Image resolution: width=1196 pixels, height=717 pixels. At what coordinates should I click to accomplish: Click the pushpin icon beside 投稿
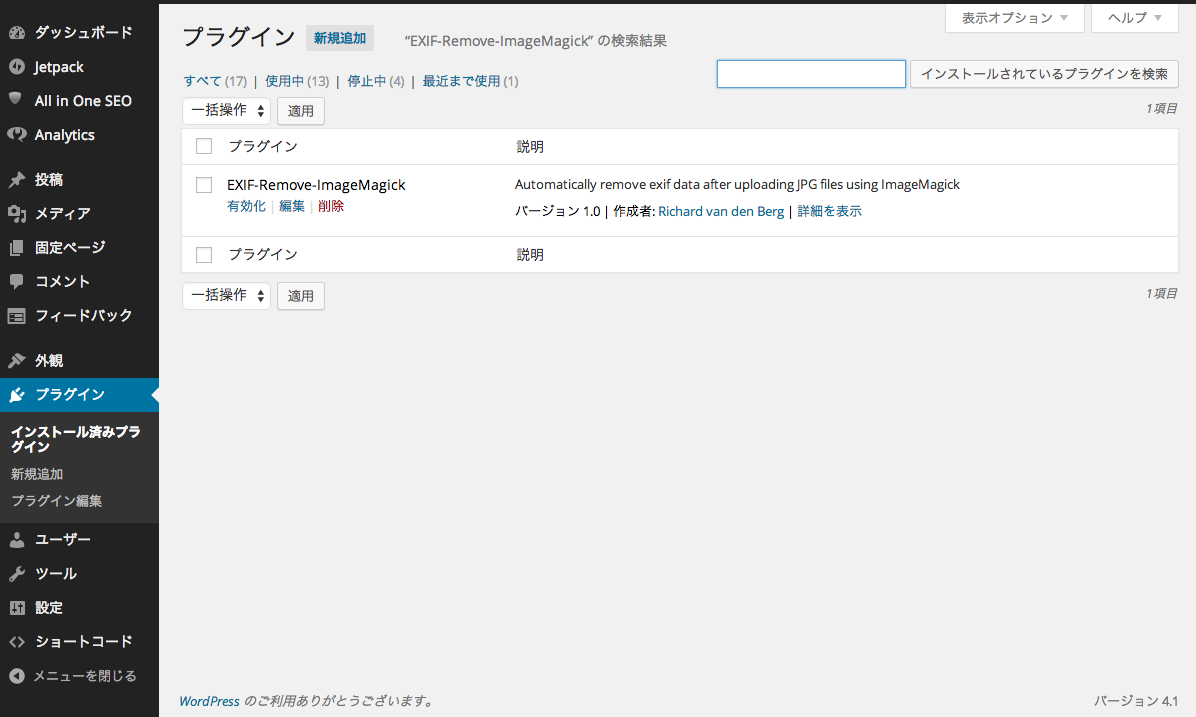click(17, 179)
